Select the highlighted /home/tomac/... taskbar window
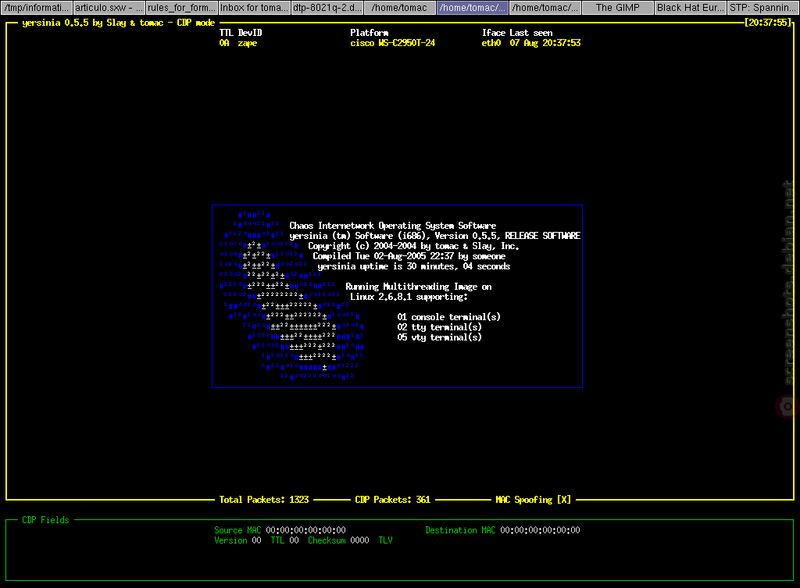Screen dimensions: 800x588 tap(472, 8)
